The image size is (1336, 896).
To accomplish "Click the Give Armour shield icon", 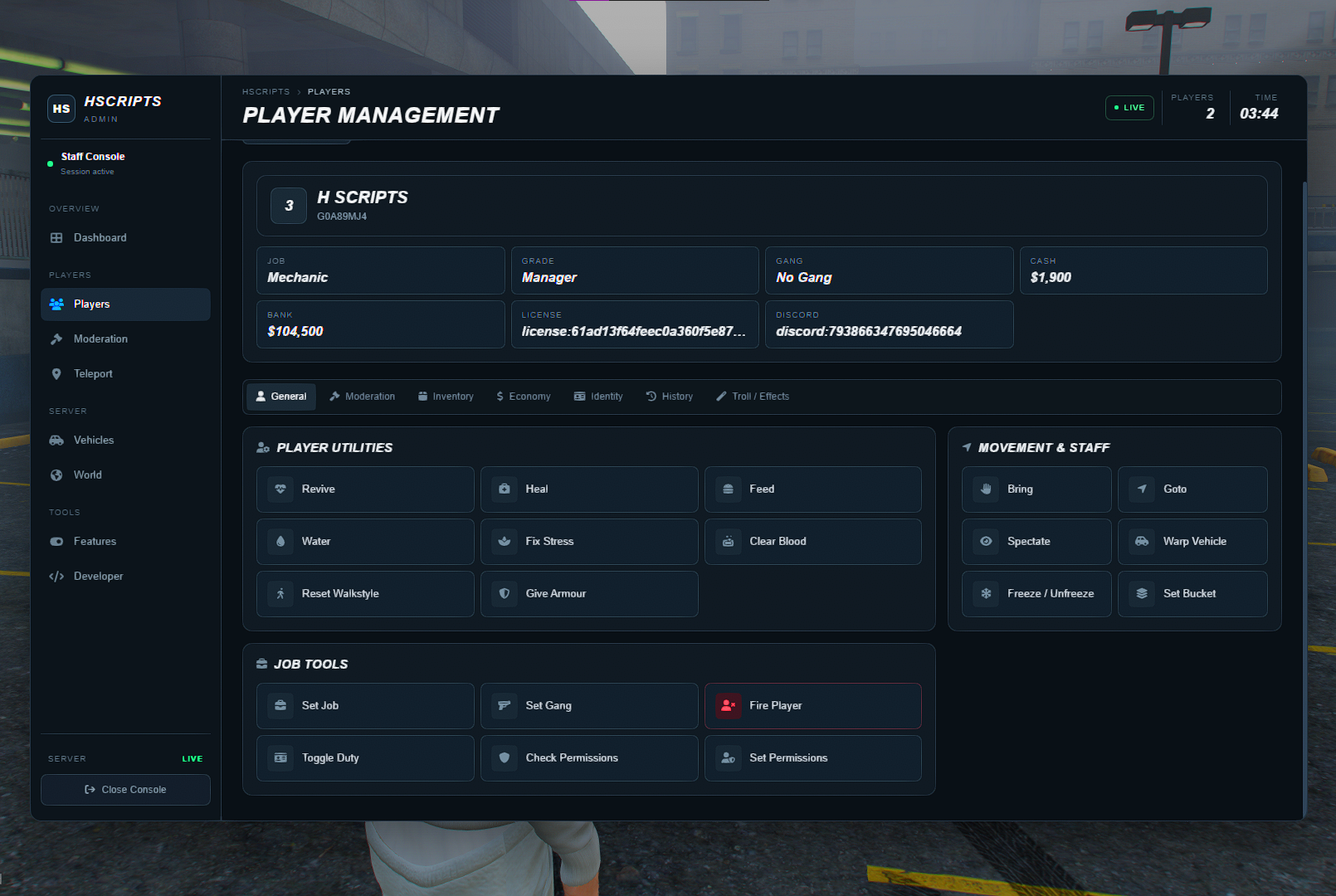I will [505, 594].
